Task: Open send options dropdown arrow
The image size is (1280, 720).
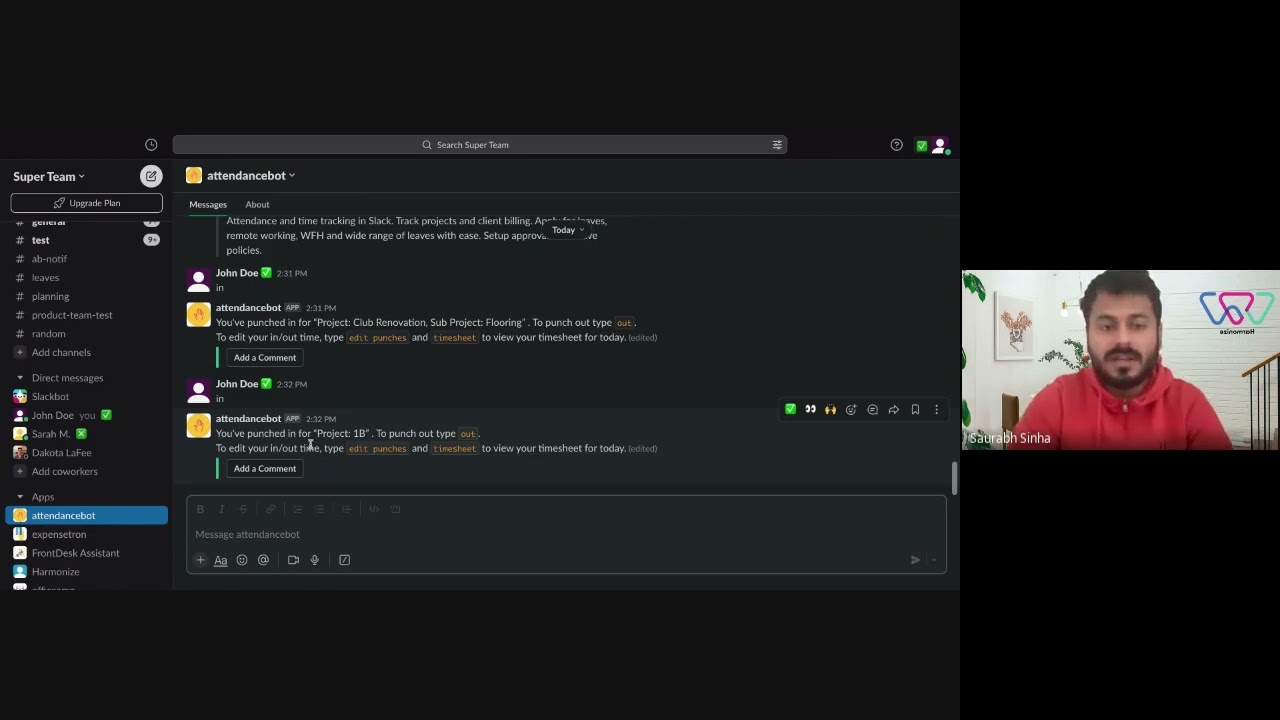Action: click(x=934, y=560)
